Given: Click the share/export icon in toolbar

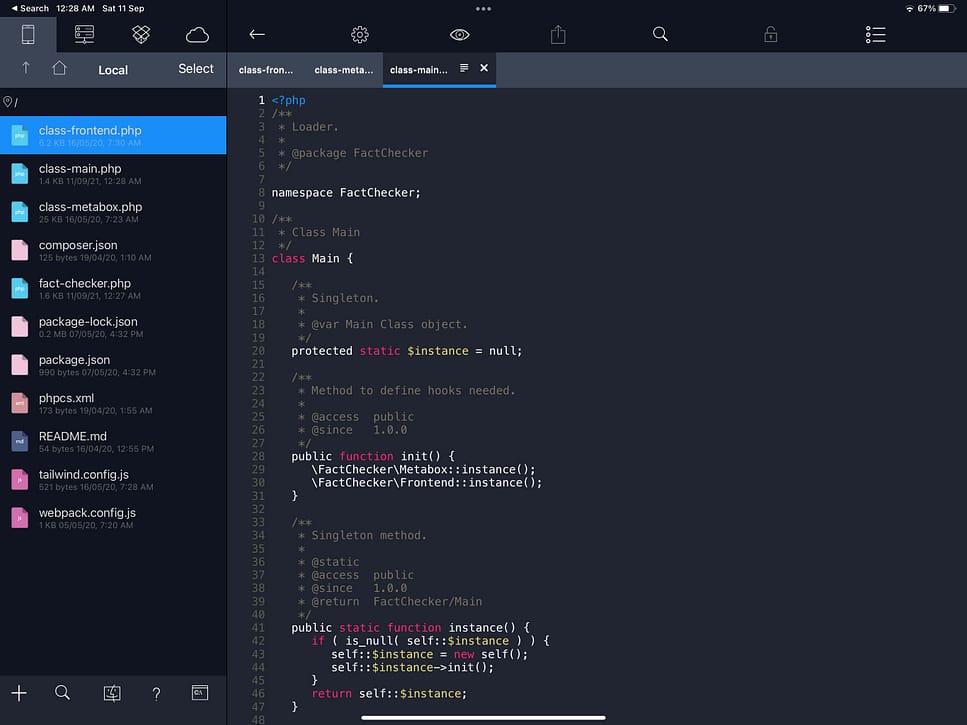Looking at the screenshot, I should click(x=558, y=35).
